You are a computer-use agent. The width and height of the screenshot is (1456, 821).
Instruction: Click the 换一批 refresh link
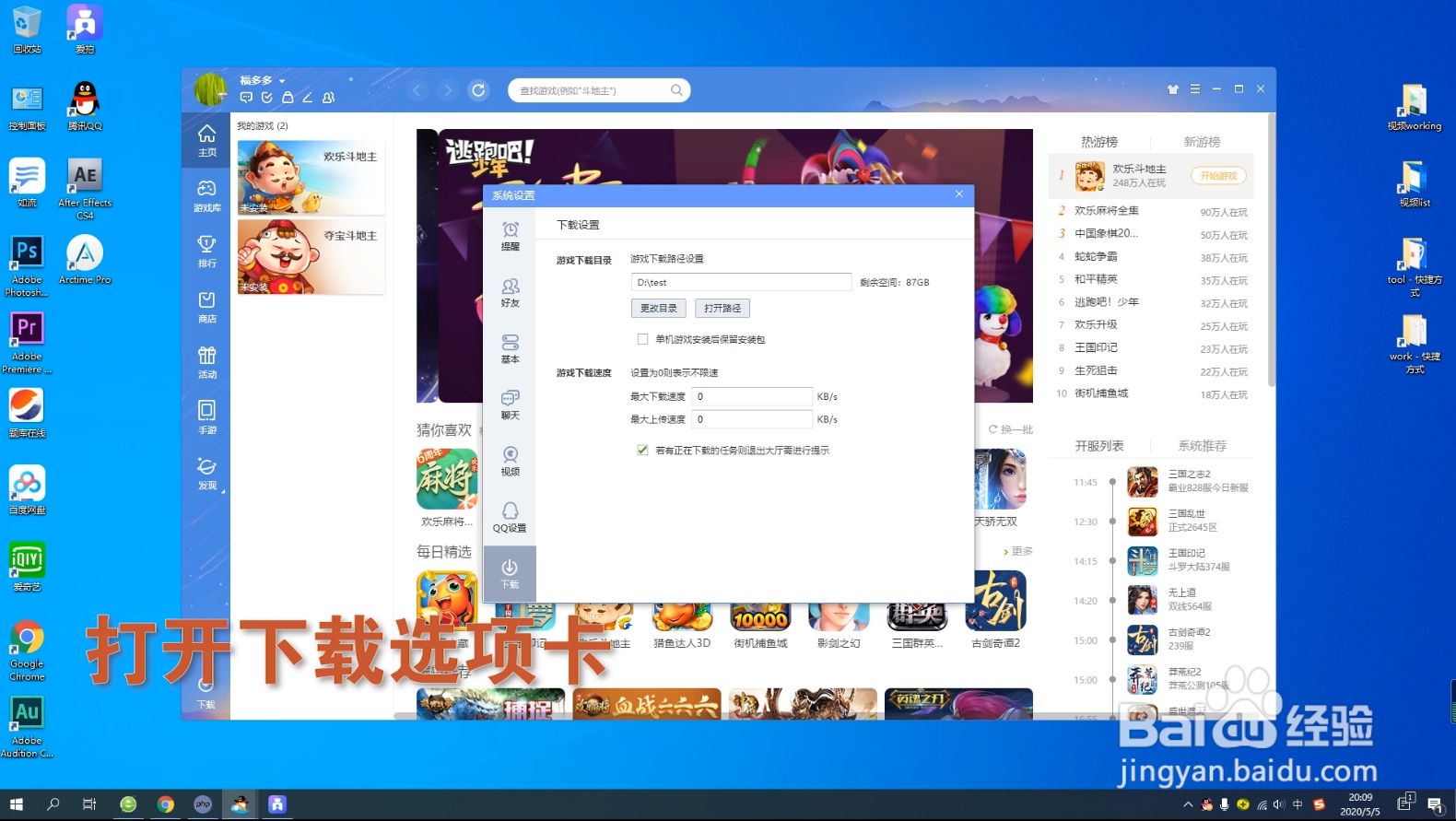pyautogui.click(x=1011, y=429)
